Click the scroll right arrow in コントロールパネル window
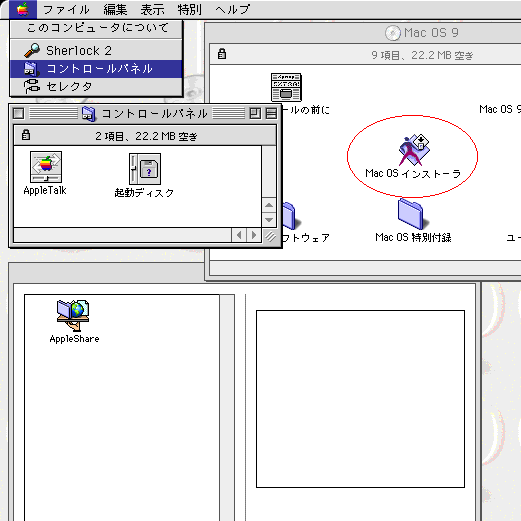Screen dimensions: 521x521 (254, 235)
